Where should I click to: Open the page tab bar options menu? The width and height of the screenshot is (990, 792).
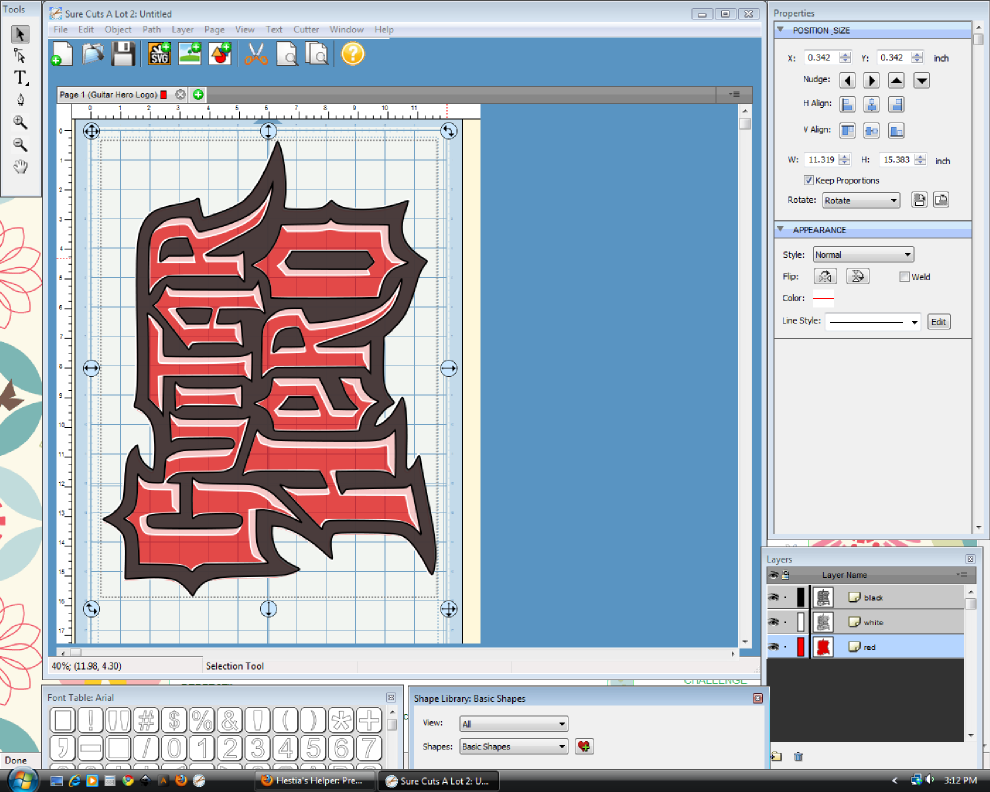pyautogui.click(x=734, y=94)
